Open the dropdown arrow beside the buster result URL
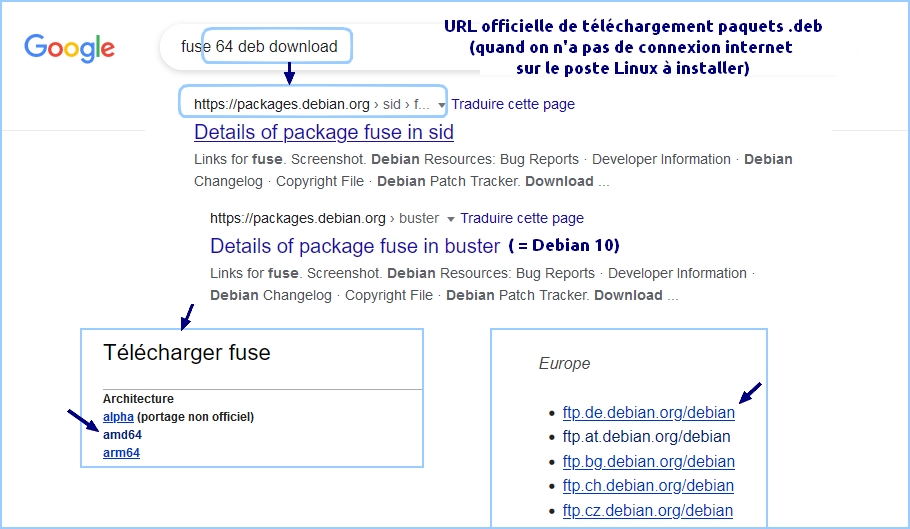The height and width of the screenshot is (529, 910). tap(450, 219)
